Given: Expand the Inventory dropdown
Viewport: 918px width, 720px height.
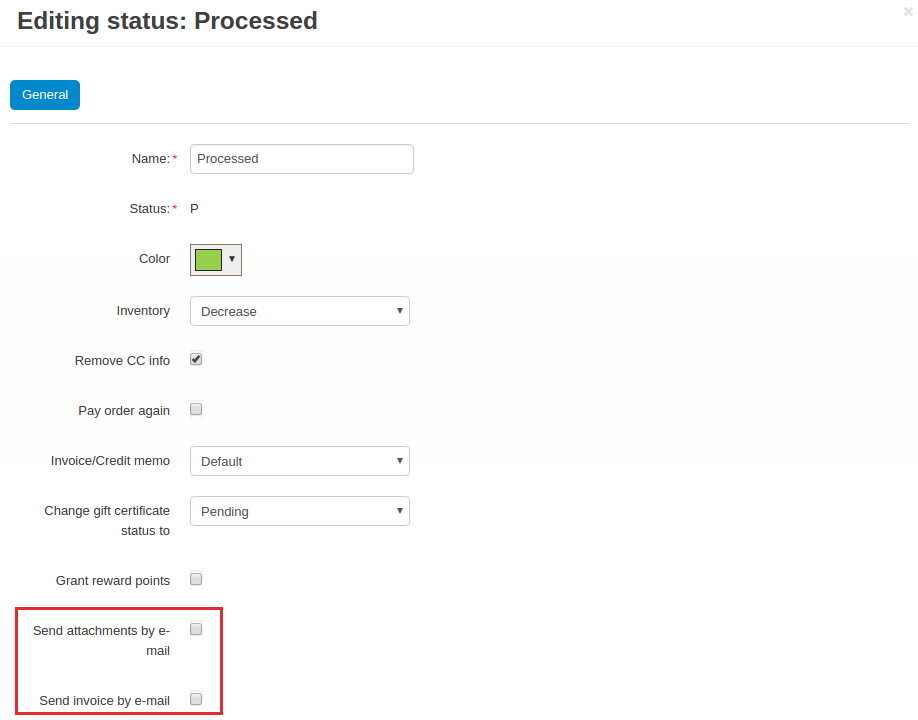Looking at the screenshot, I should click(x=300, y=311).
